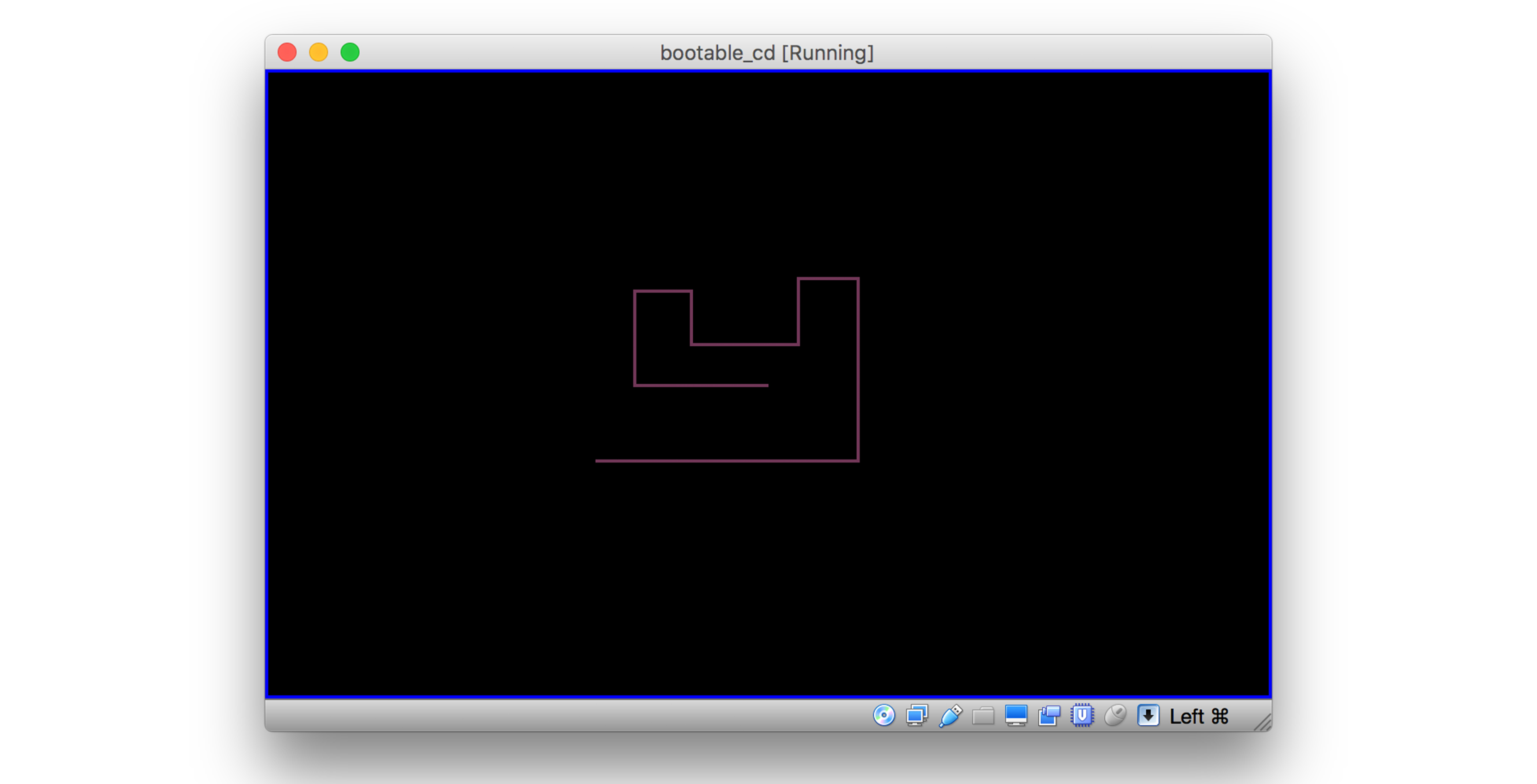Image resolution: width=1537 pixels, height=784 pixels.
Task: Open the shared folders indicator
Action: pyautogui.click(x=983, y=716)
